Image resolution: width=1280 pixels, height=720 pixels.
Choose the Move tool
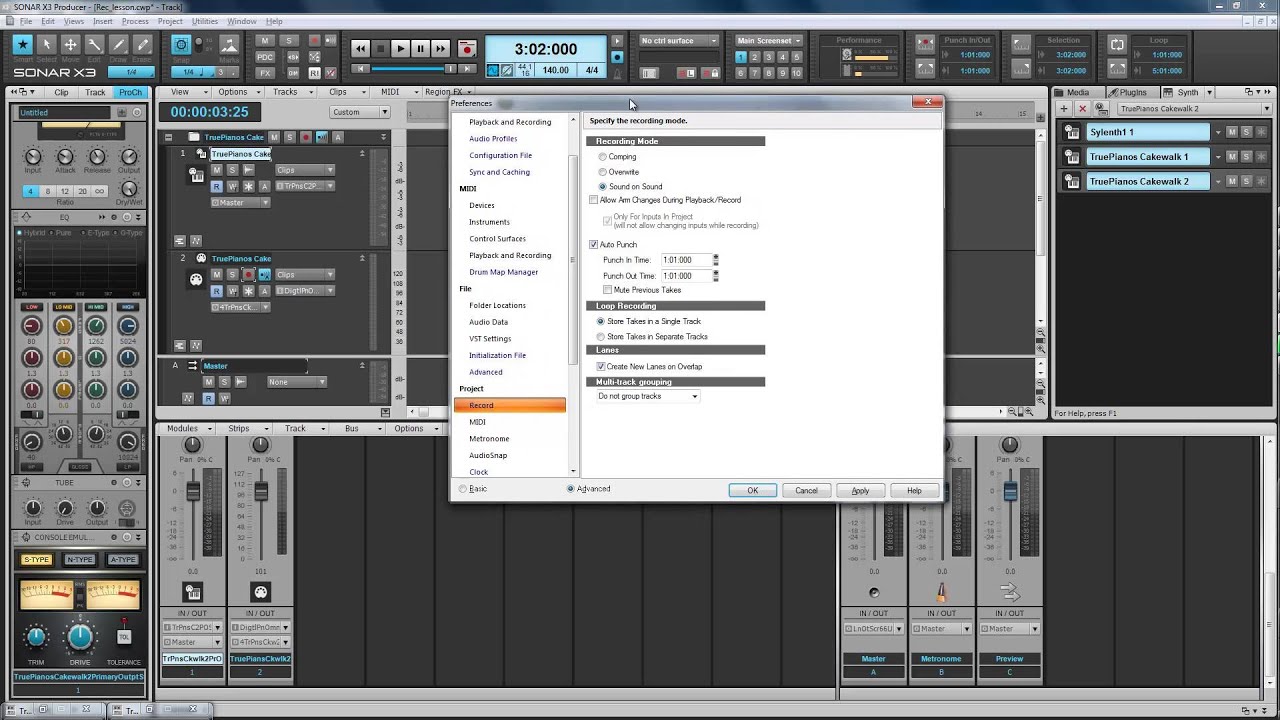70,45
